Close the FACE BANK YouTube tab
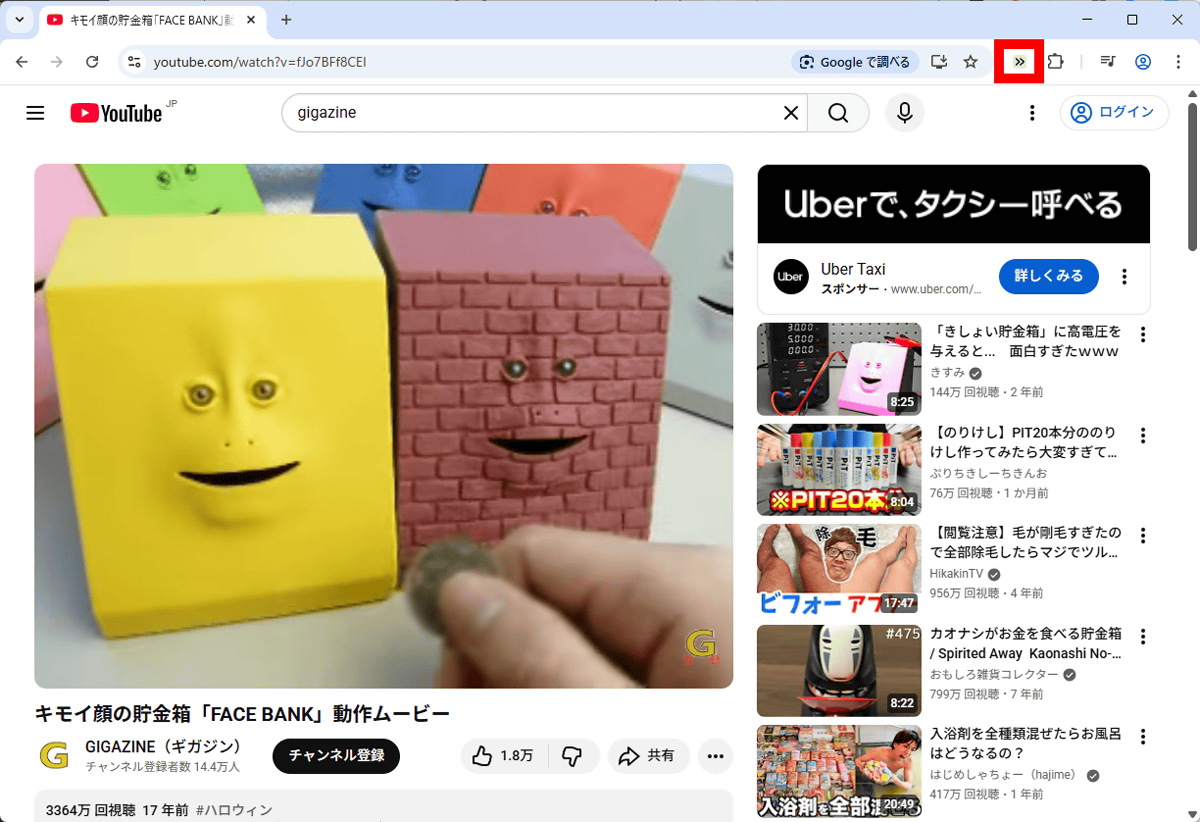The image size is (1200, 822). pyautogui.click(x=251, y=20)
